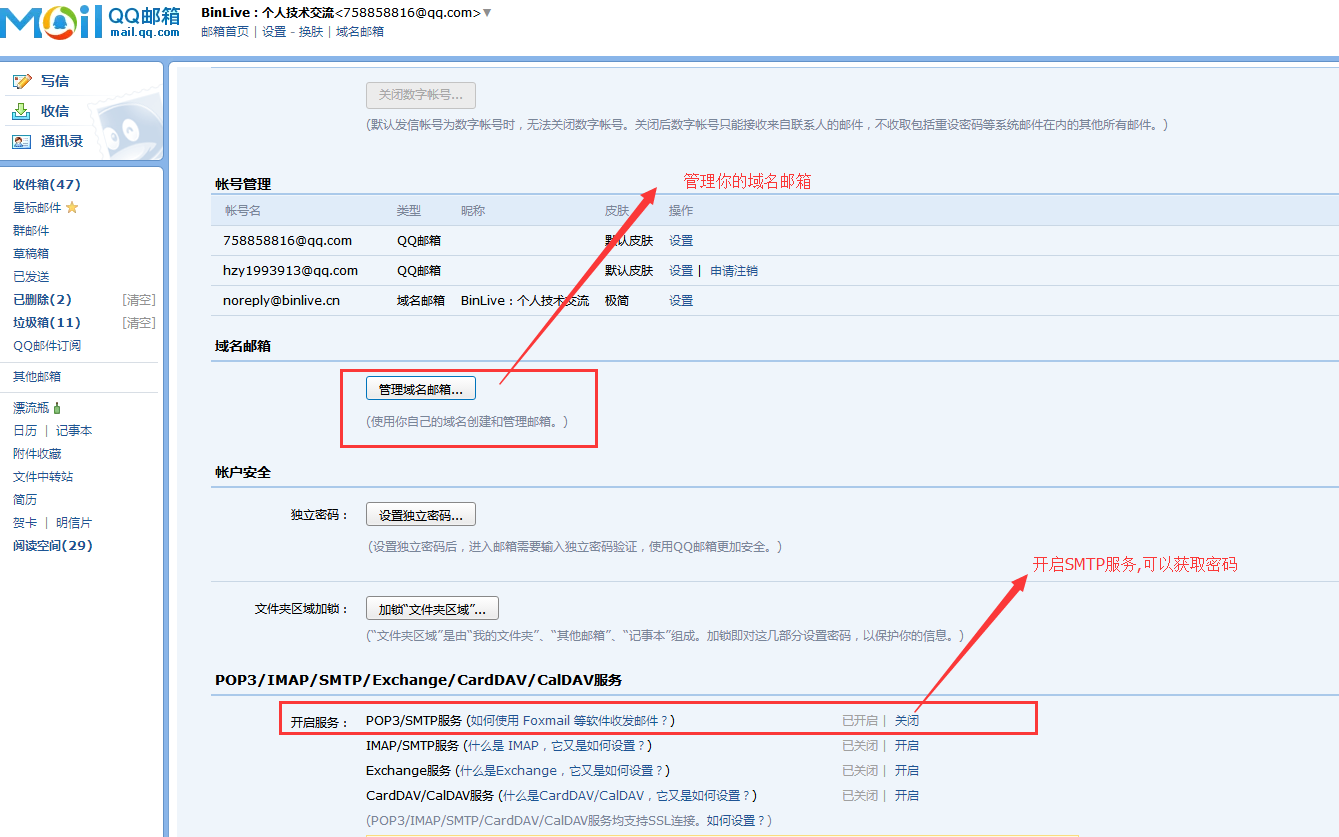This screenshot has height=837, width=1339.
Task: Open 如何使用 Foxmail 等软件收发邮件 help link
Action: coord(570,720)
